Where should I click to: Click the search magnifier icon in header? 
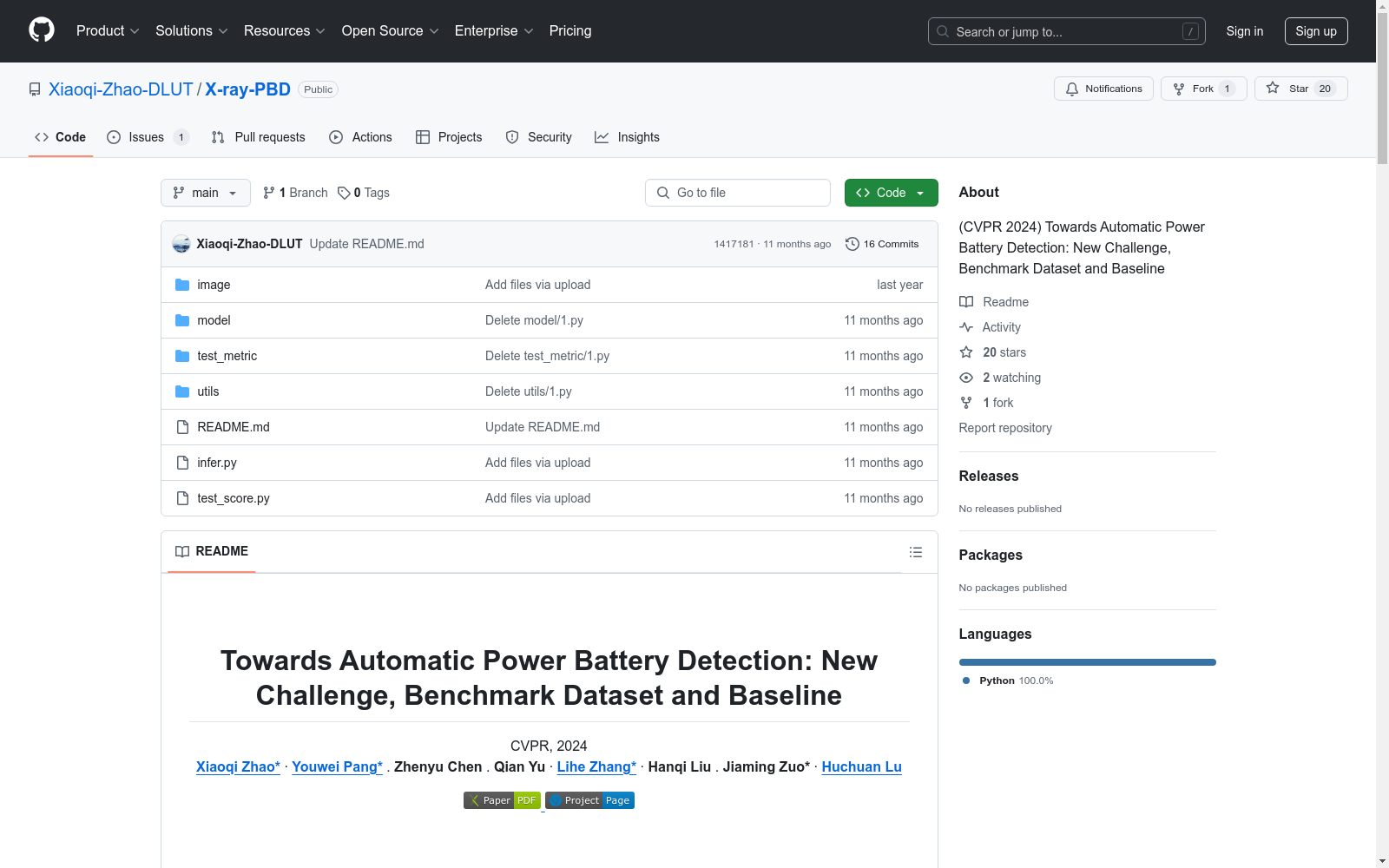[x=943, y=31]
